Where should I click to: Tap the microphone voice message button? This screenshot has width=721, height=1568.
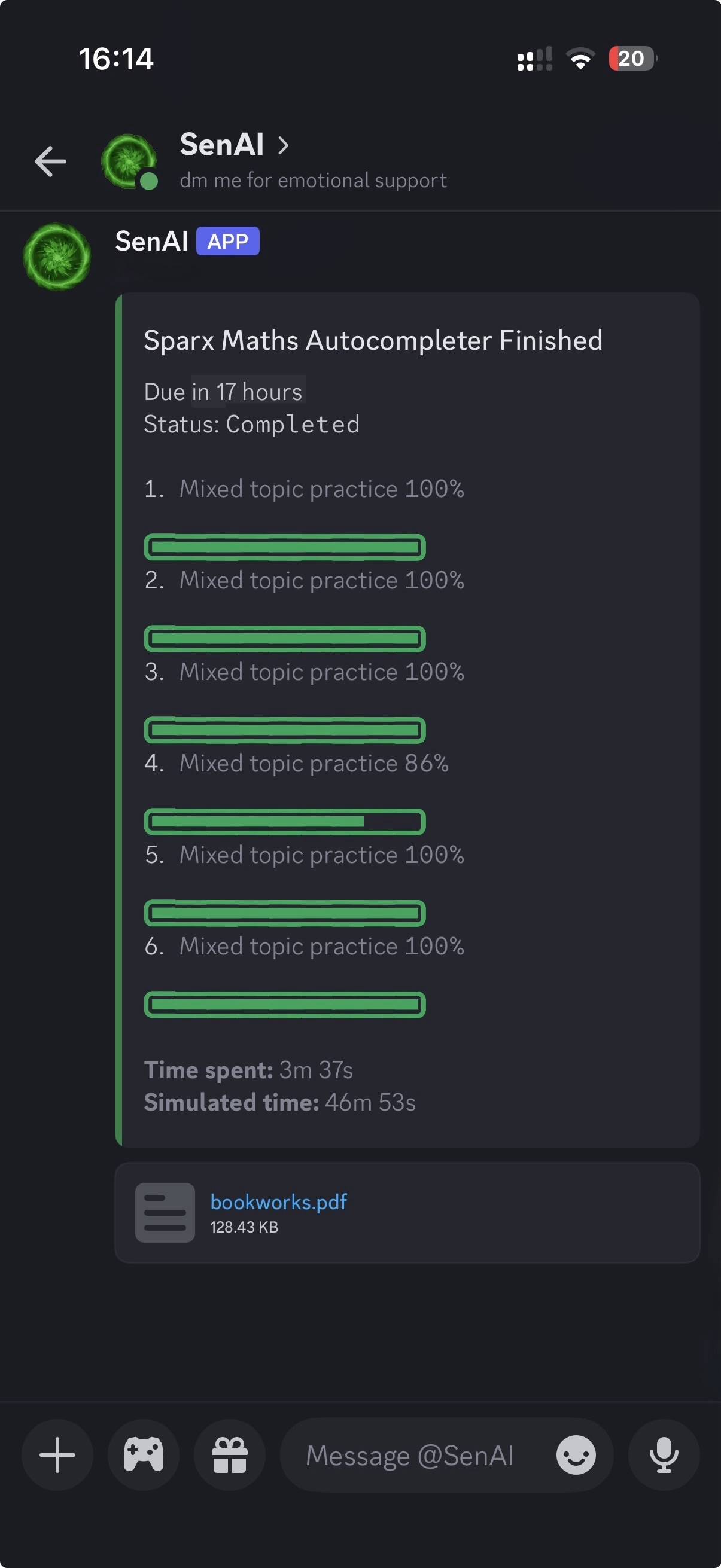(x=664, y=1455)
